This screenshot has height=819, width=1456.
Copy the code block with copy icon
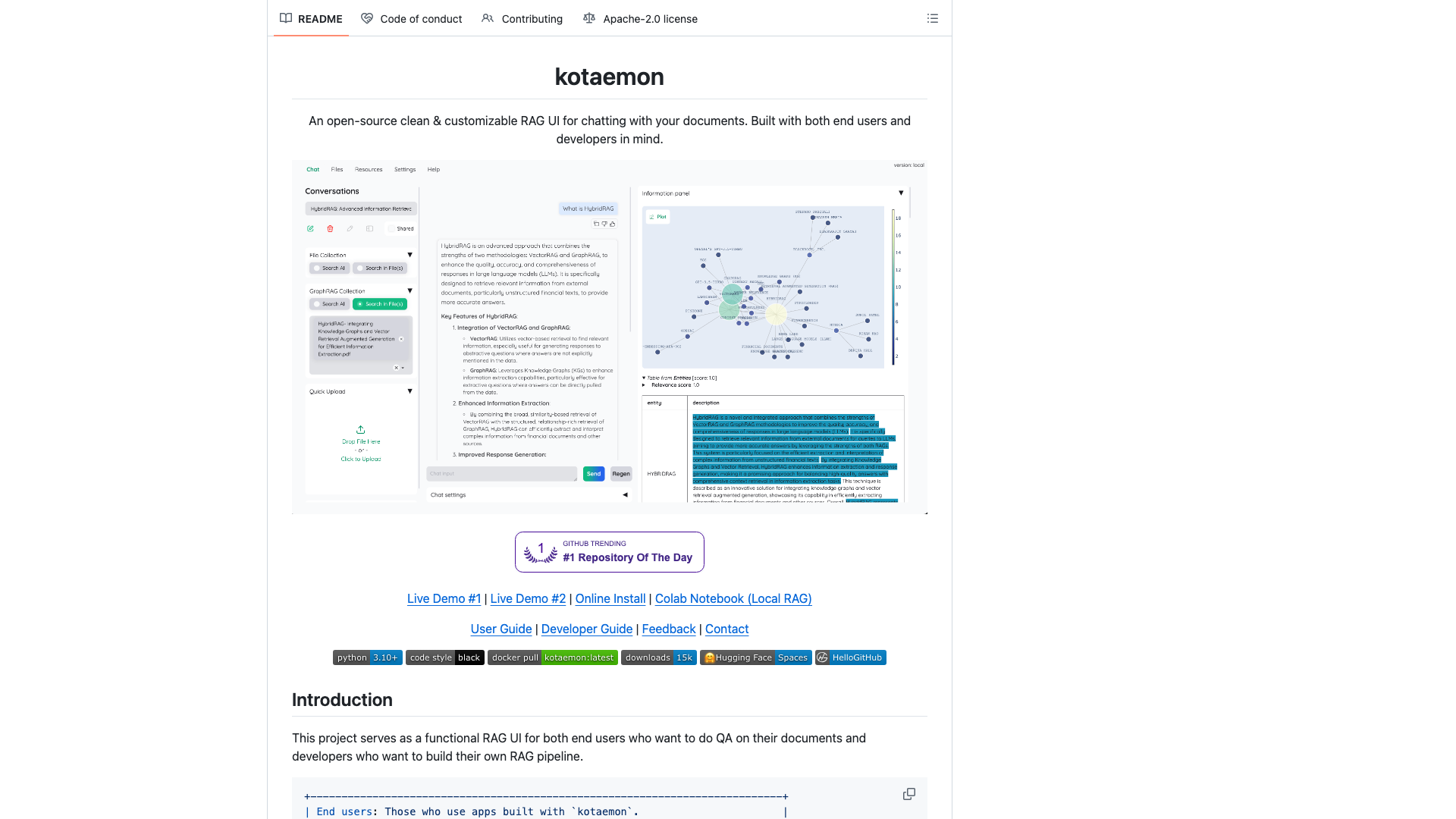click(908, 794)
